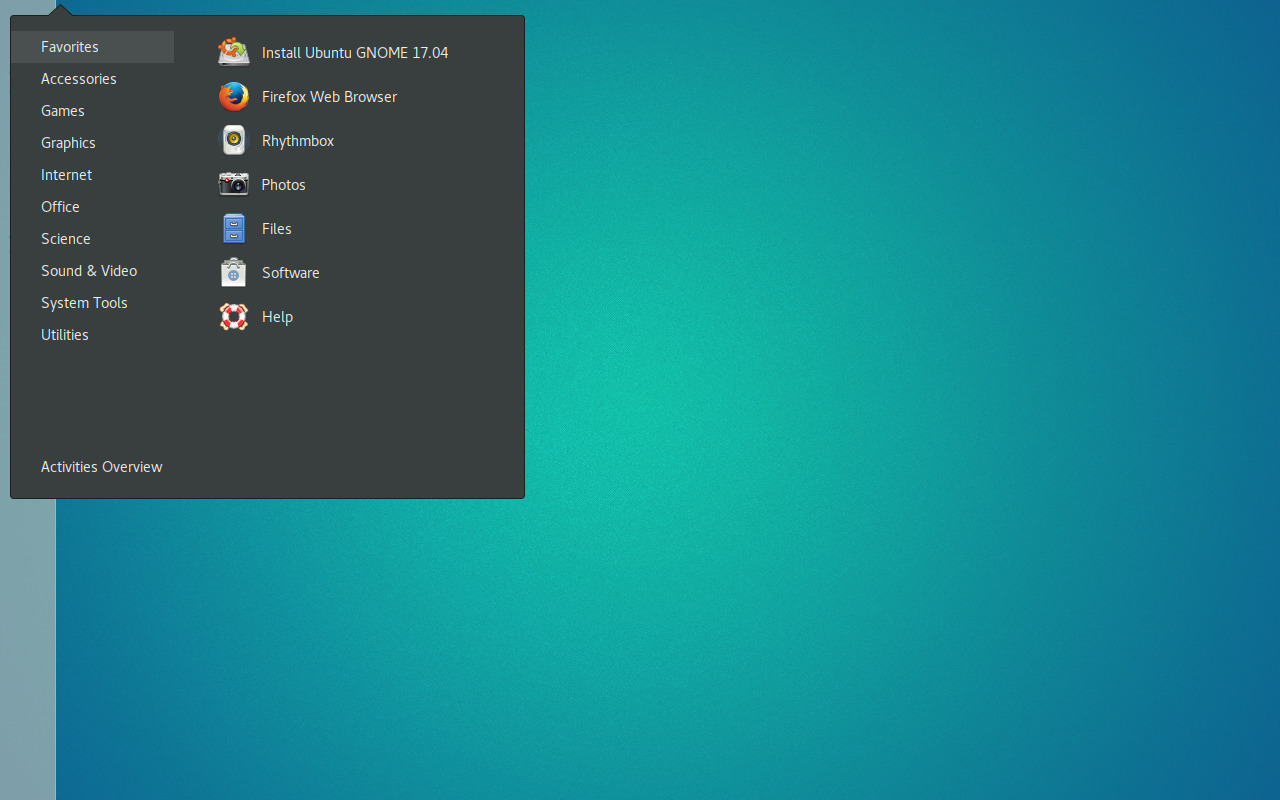Open the Firefox Web Browser icon

pos(233,96)
